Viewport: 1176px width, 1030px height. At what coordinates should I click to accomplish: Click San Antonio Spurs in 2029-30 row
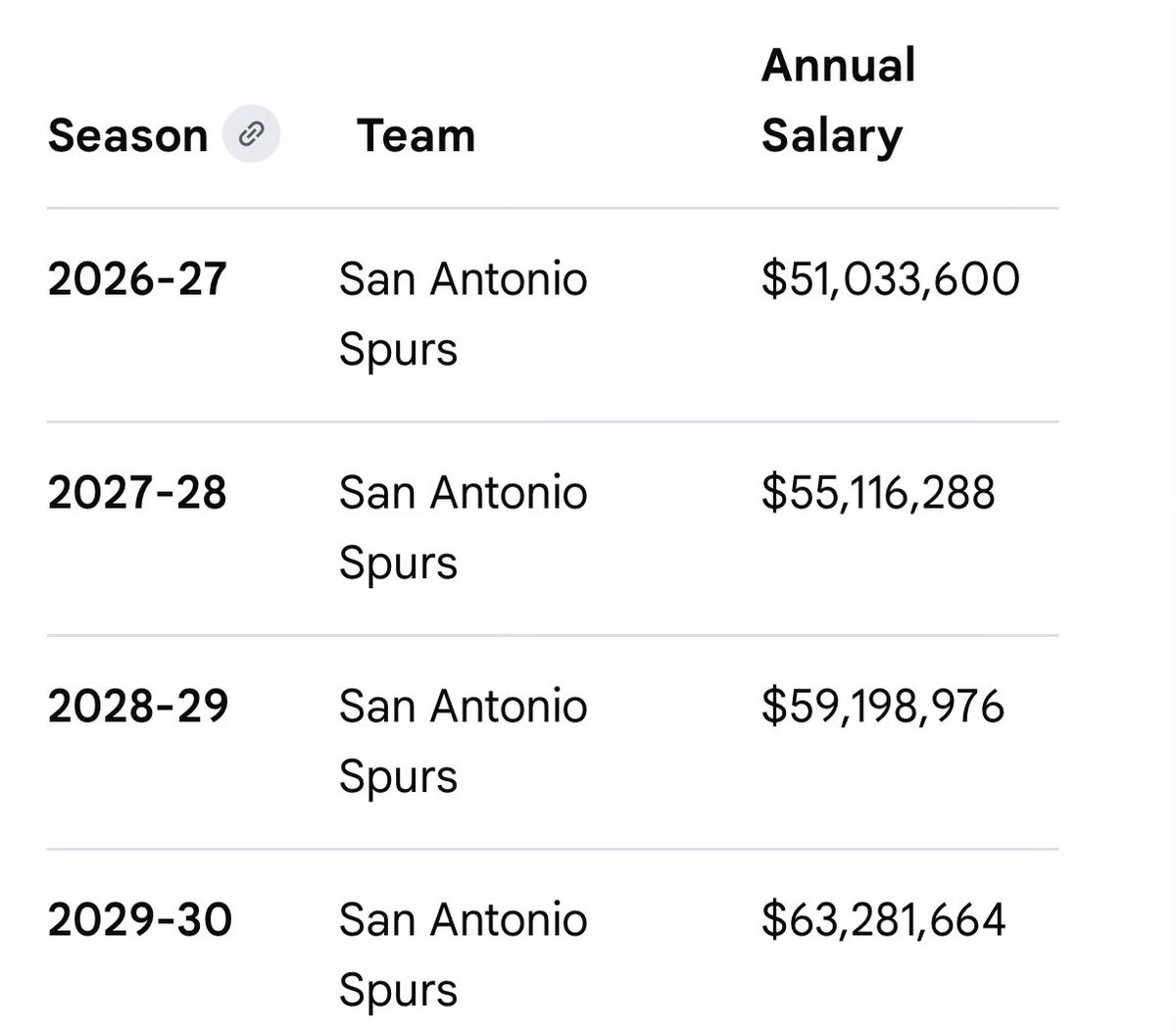coord(464,956)
